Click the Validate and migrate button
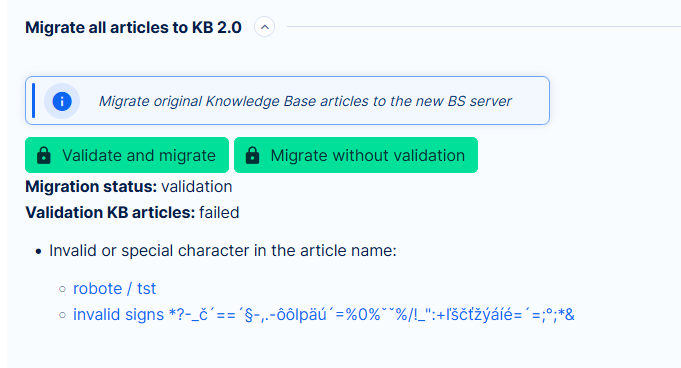 (x=127, y=155)
